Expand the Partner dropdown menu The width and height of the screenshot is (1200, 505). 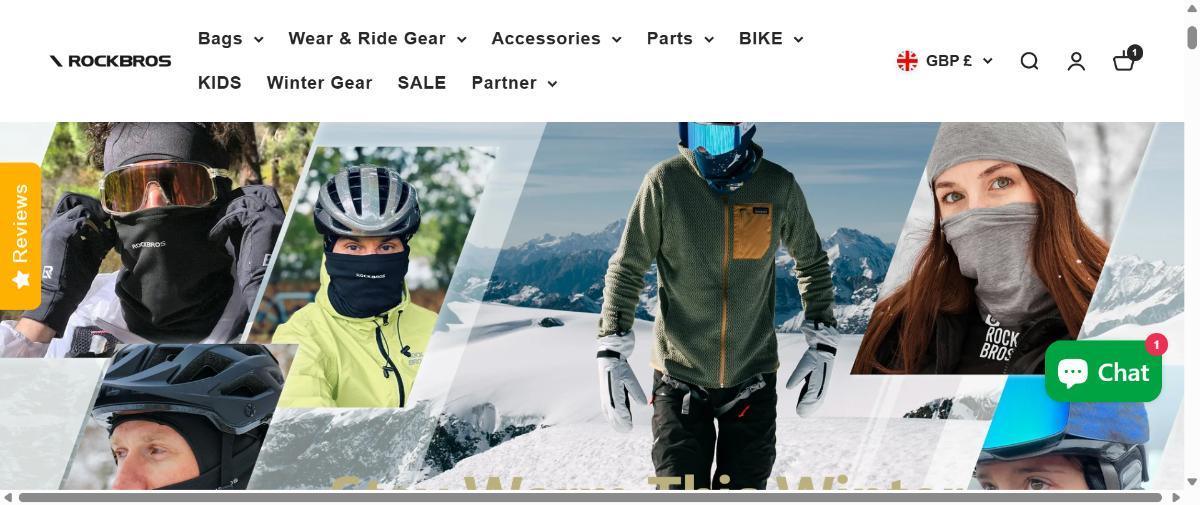[x=514, y=83]
